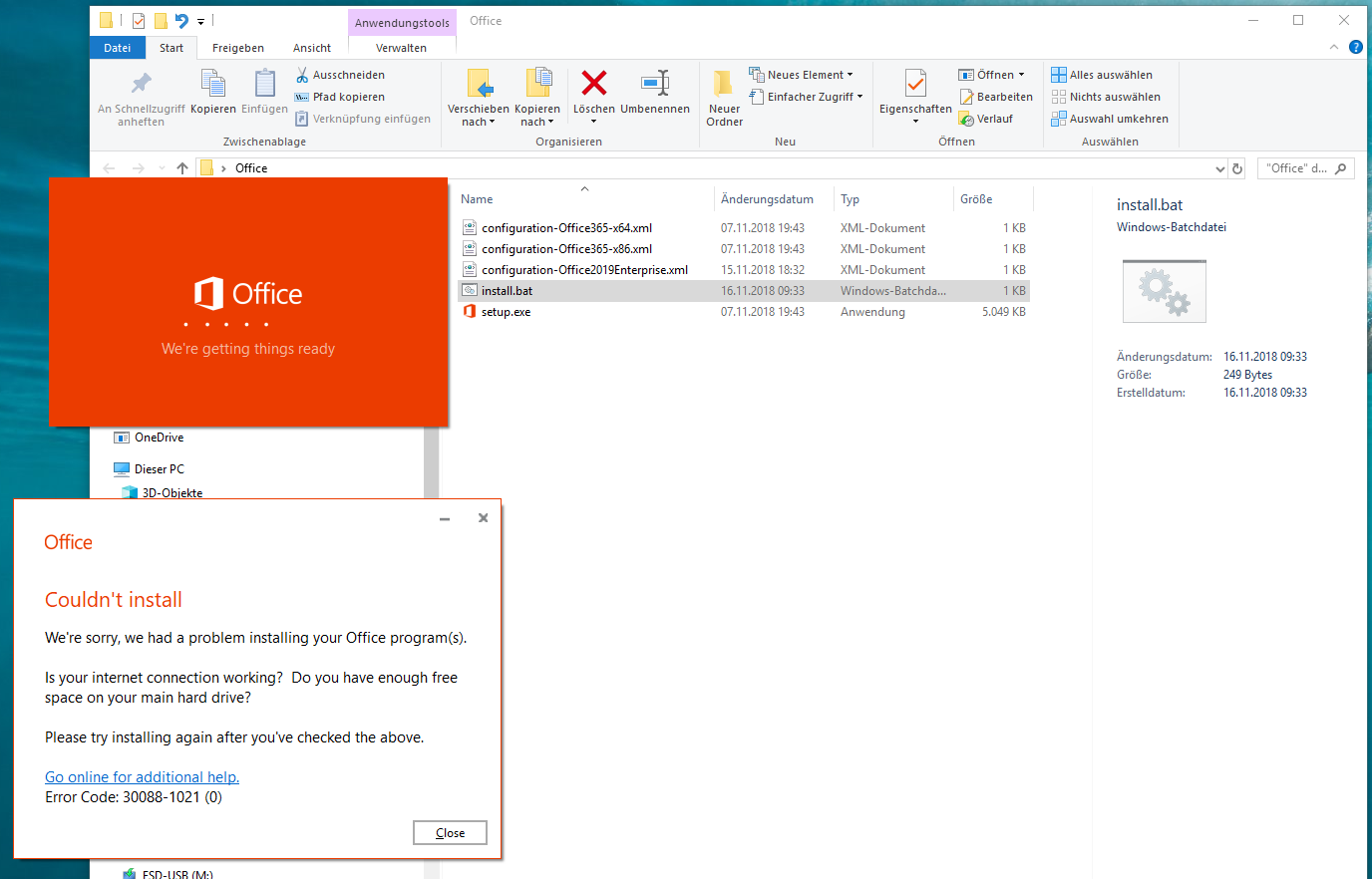Refresh the Office folder view
The image size is (1372, 879).
[x=1237, y=169]
